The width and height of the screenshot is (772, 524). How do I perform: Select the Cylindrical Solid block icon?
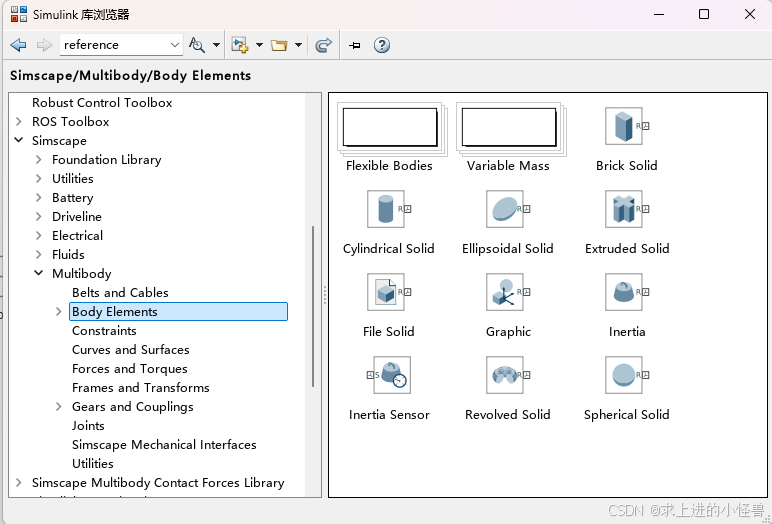point(388,209)
